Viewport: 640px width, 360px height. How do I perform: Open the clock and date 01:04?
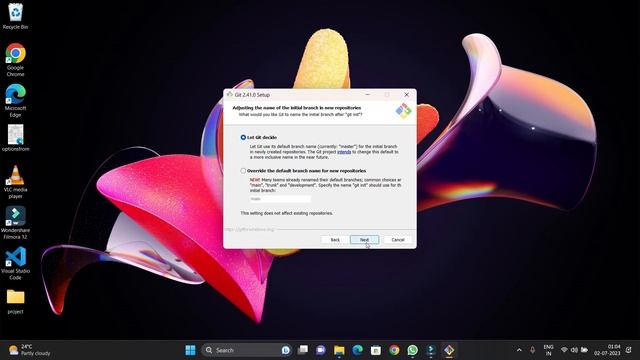tap(607, 350)
